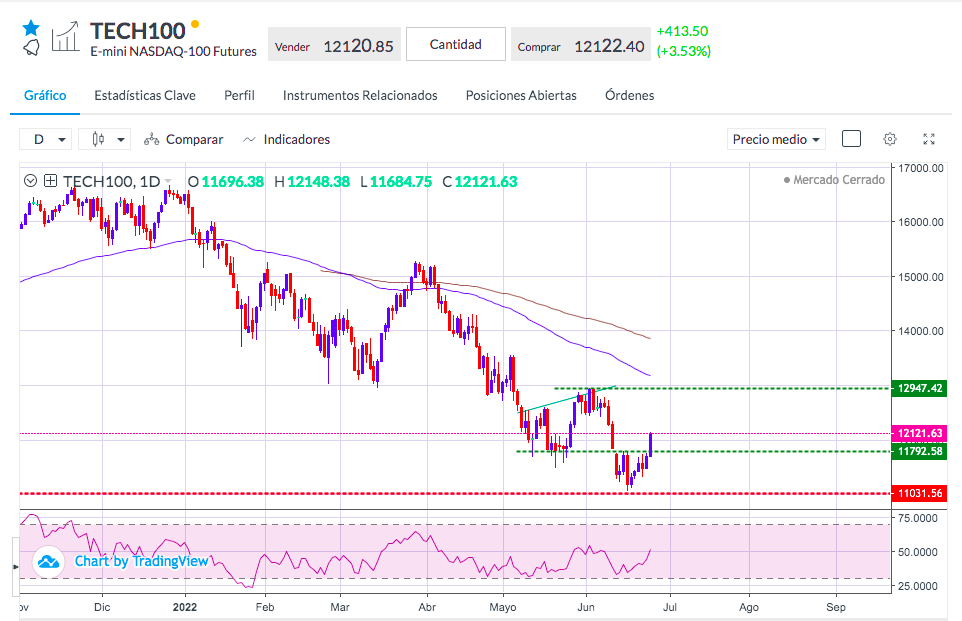This screenshot has width=962, height=621.
Task: Open the Órdenes tab
Action: [x=629, y=95]
